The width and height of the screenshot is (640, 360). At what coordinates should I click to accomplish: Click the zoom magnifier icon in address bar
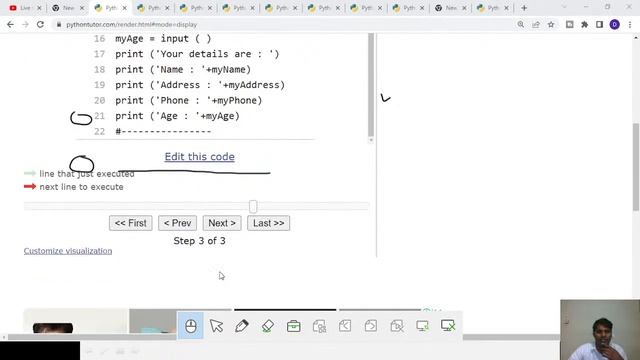click(521, 24)
